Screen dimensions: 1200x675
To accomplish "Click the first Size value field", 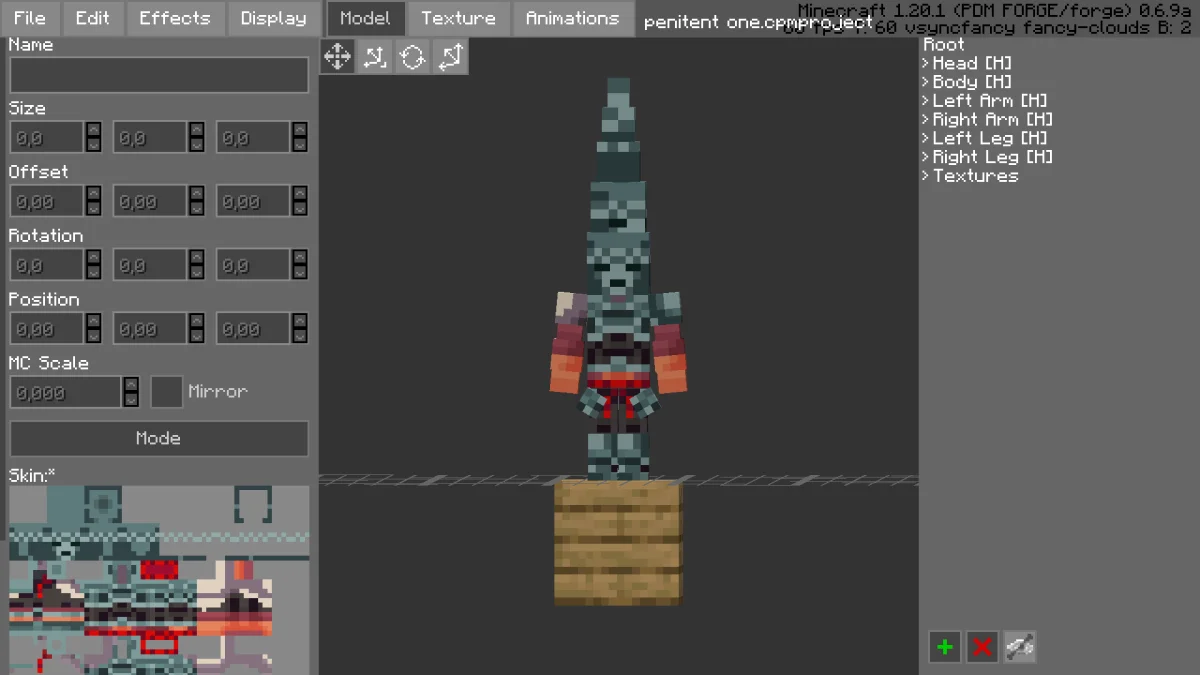I will (x=46, y=138).
